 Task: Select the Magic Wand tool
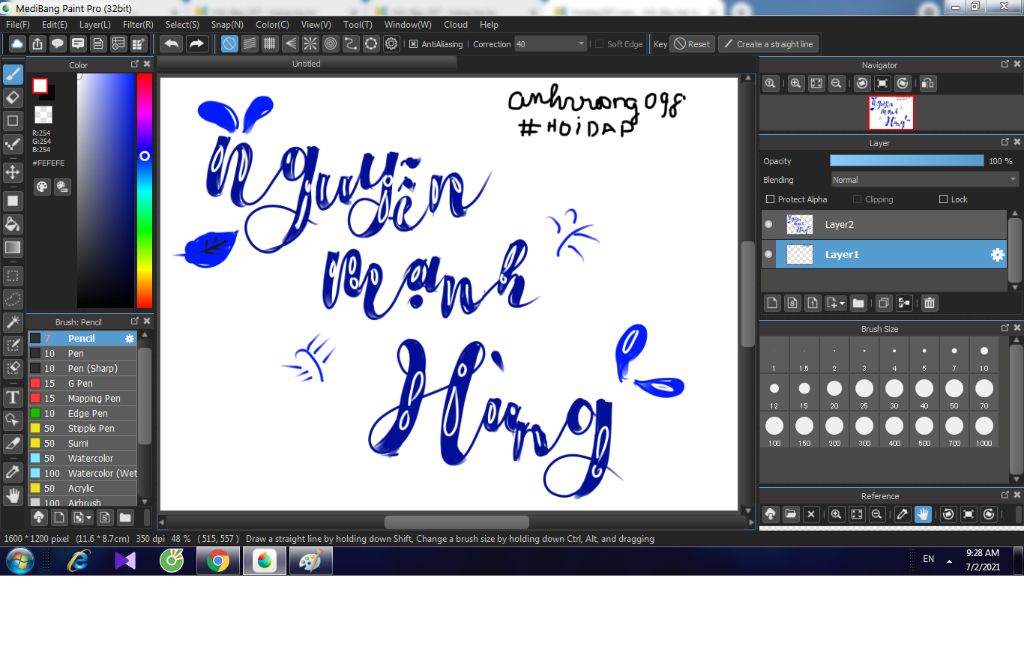12,322
